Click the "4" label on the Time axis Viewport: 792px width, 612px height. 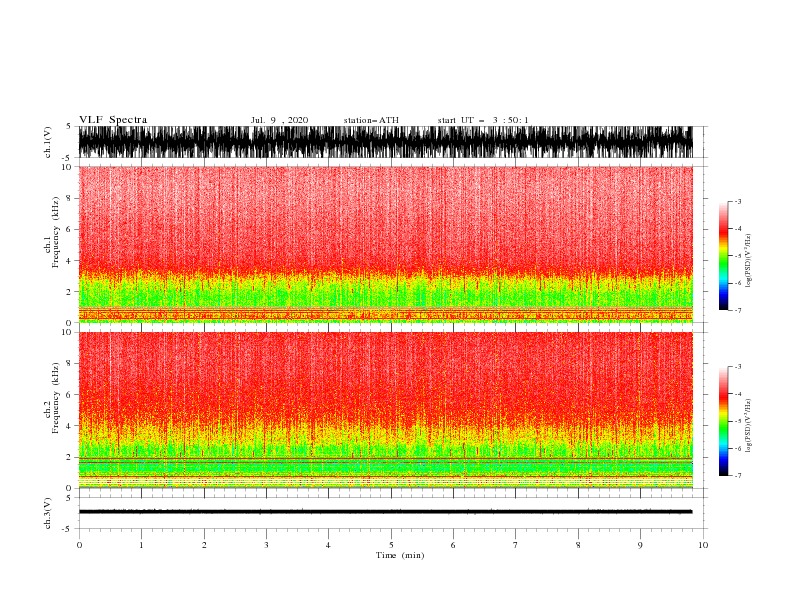(x=328, y=545)
